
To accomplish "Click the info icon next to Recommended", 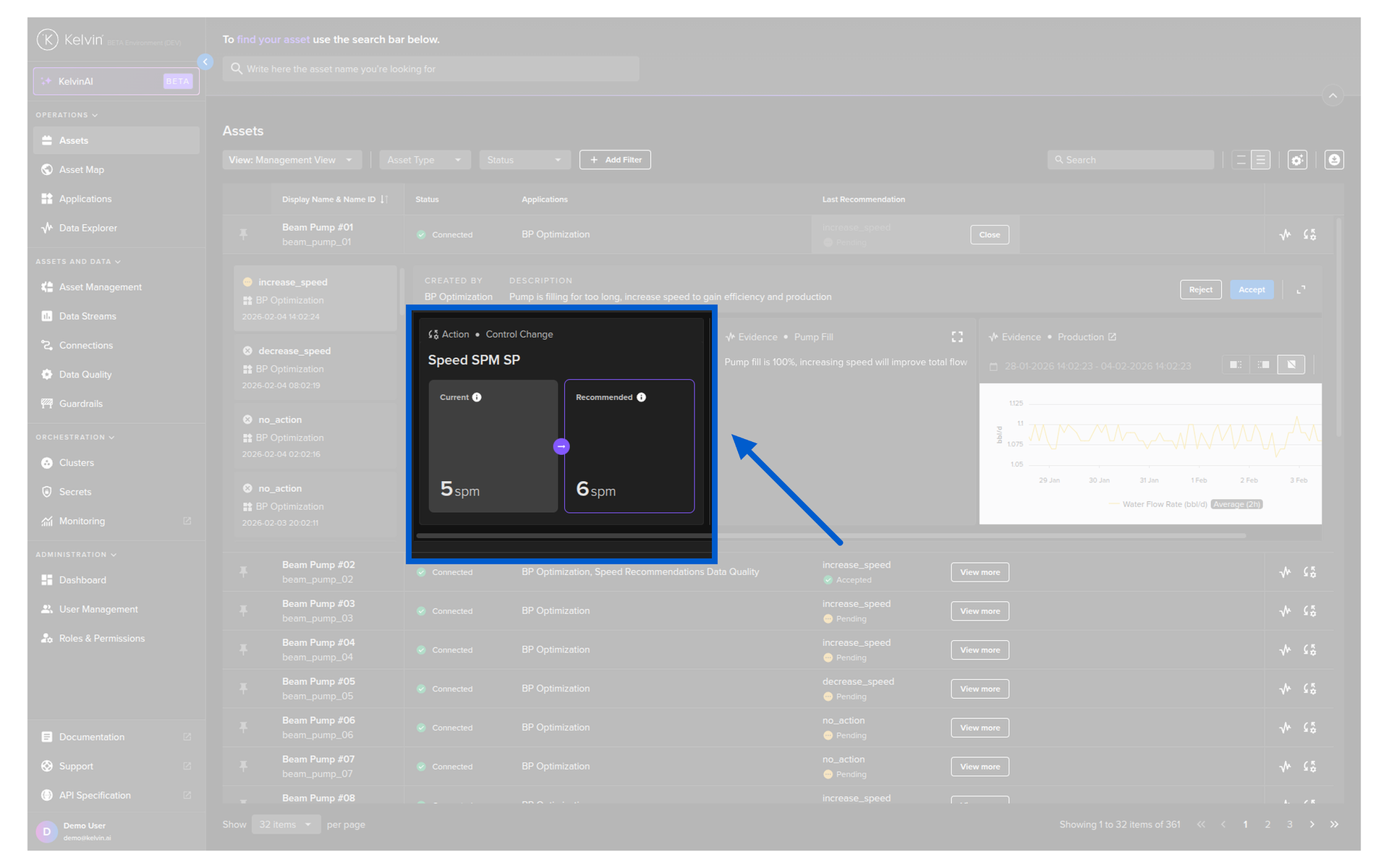I will [x=641, y=397].
